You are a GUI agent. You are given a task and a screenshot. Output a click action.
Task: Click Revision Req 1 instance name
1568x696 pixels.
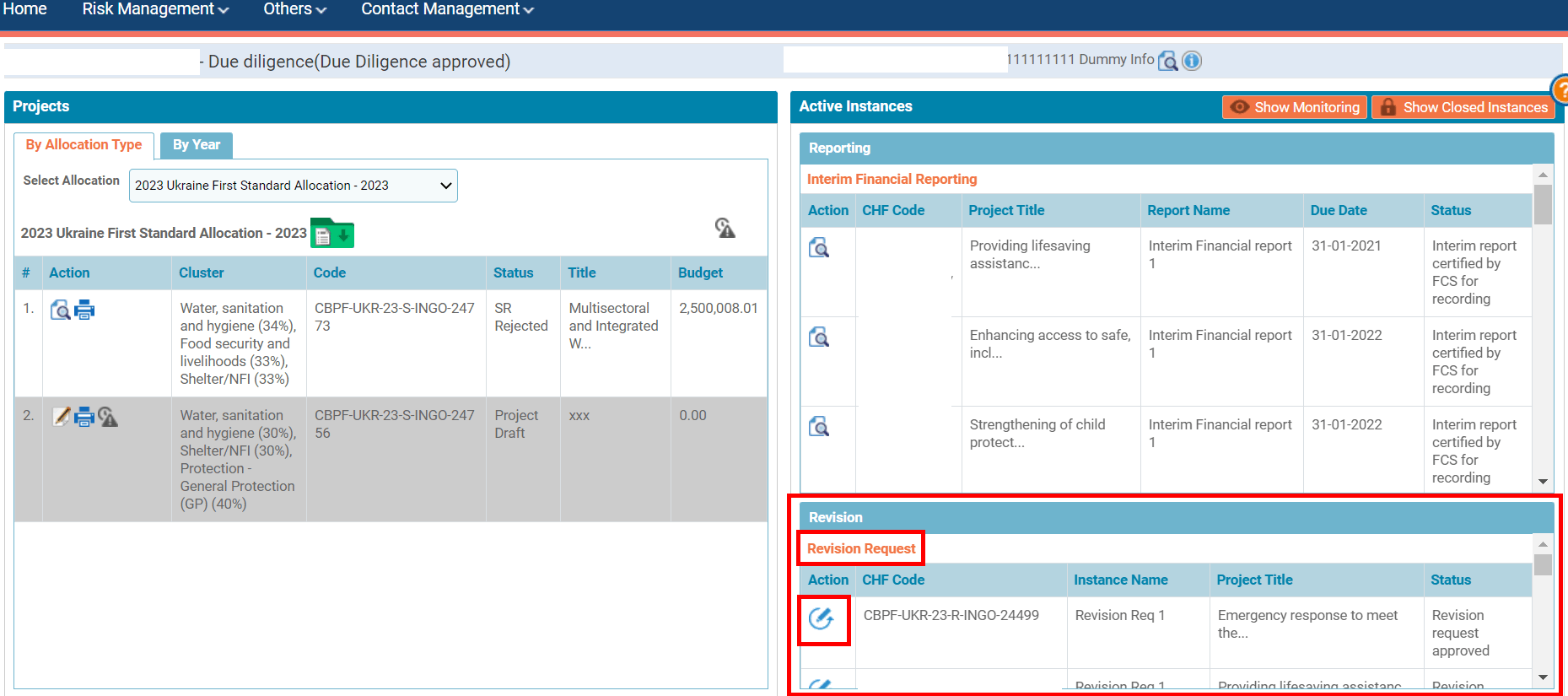click(x=1119, y=615)
